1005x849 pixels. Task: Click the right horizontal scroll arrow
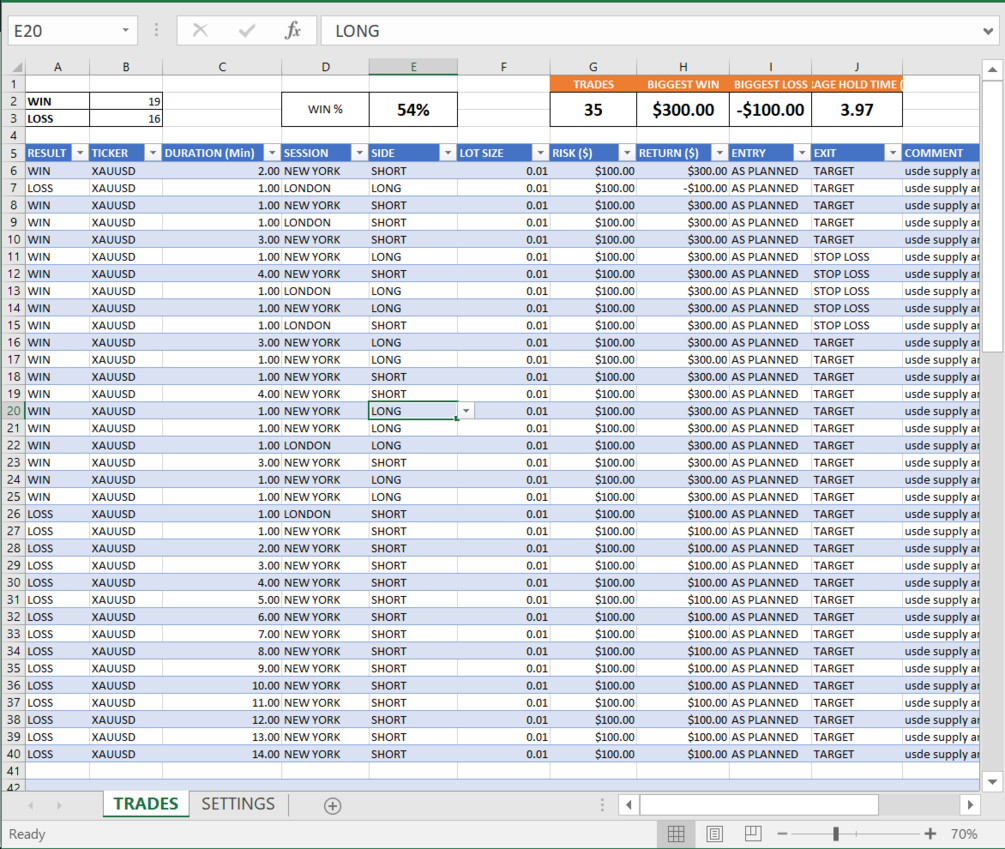pos(969,804)
